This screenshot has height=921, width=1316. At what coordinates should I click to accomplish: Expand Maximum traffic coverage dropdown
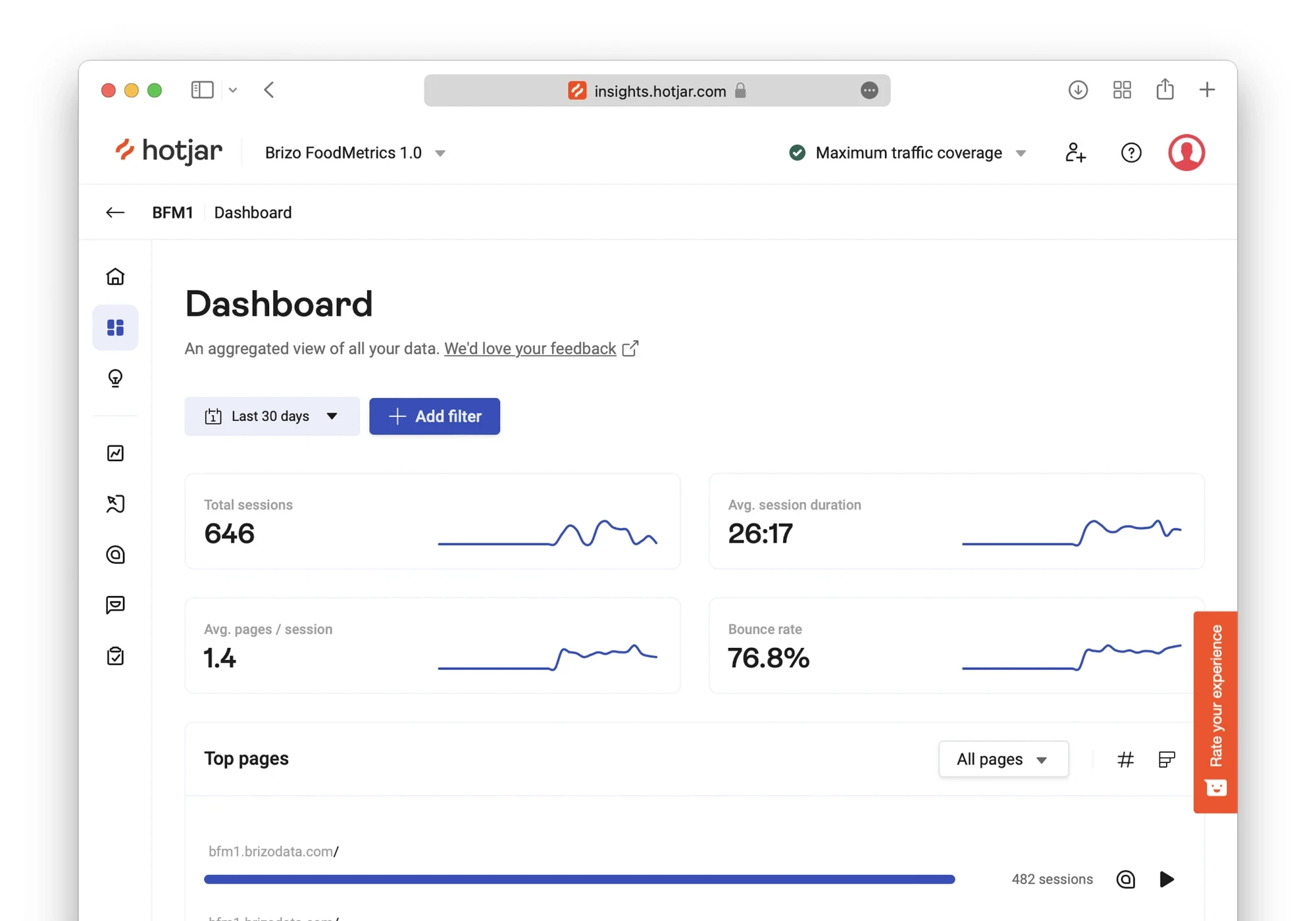(x=908, y=153)
